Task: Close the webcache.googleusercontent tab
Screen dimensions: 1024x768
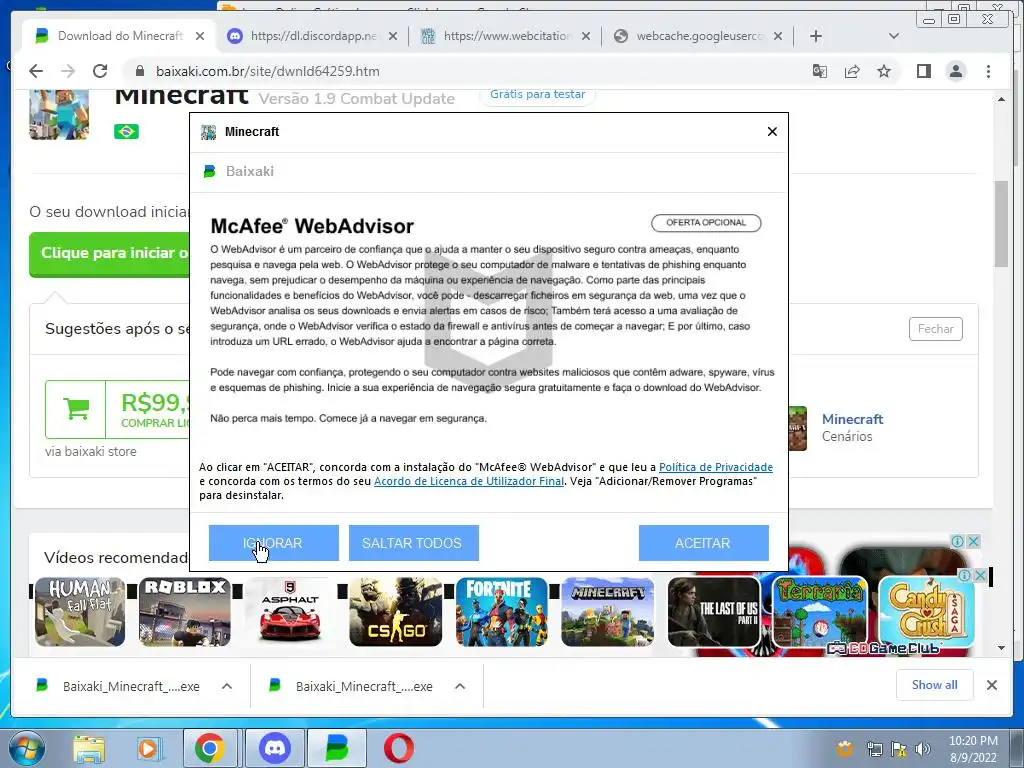Action: 778,36
